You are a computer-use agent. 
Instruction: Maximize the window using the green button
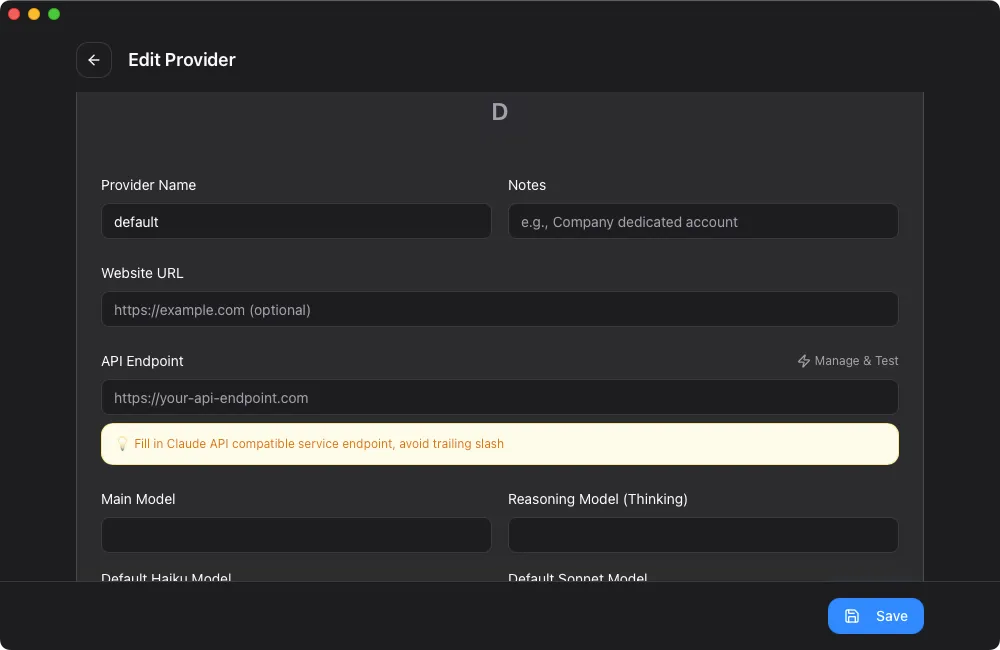pyautogui.click(x=54, y=14)
